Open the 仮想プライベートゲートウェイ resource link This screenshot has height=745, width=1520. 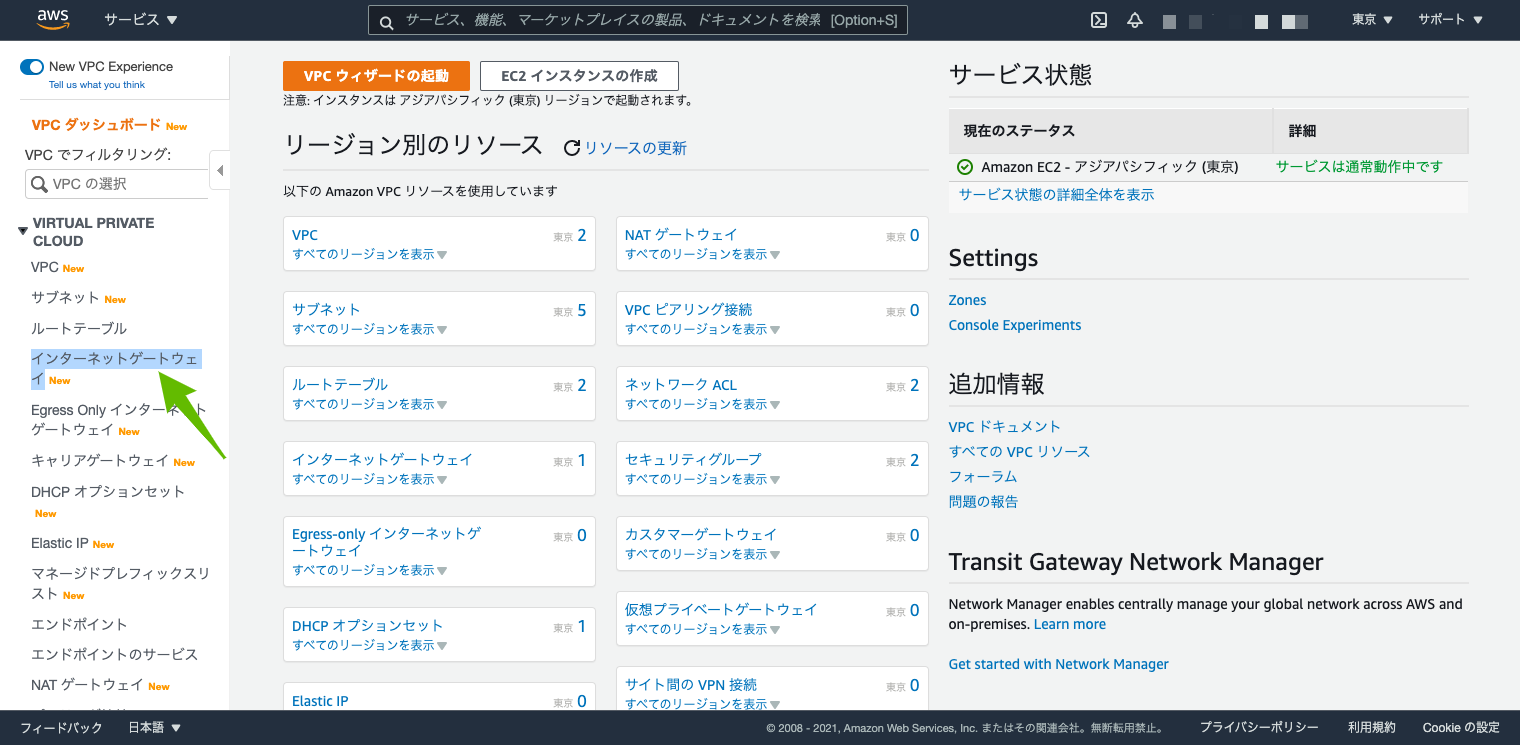721,610
